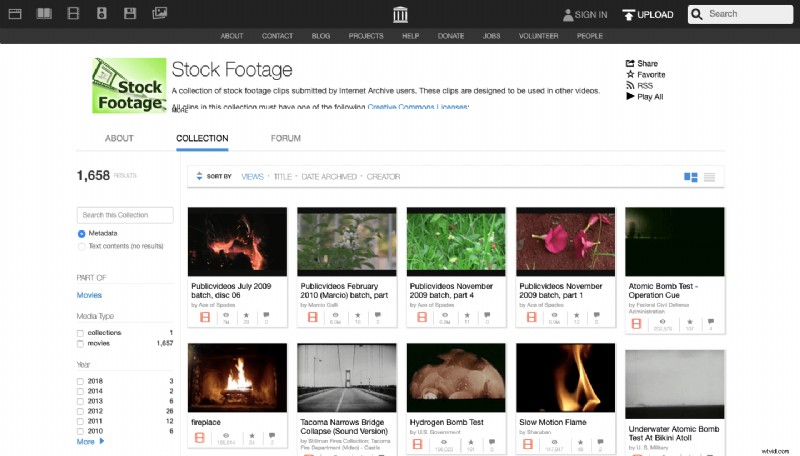
Task: Open the Images icon in top bar
Action: (160, 13)
